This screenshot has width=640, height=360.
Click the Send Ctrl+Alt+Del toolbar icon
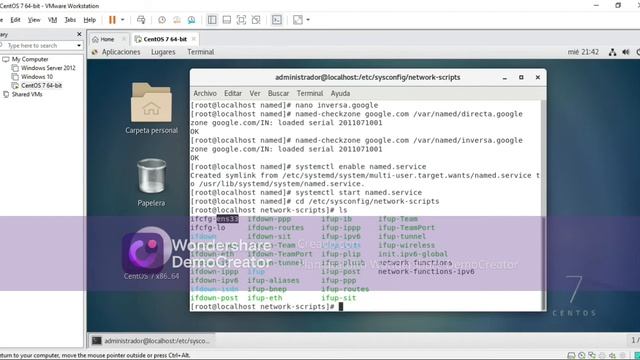tap(141, 20)
